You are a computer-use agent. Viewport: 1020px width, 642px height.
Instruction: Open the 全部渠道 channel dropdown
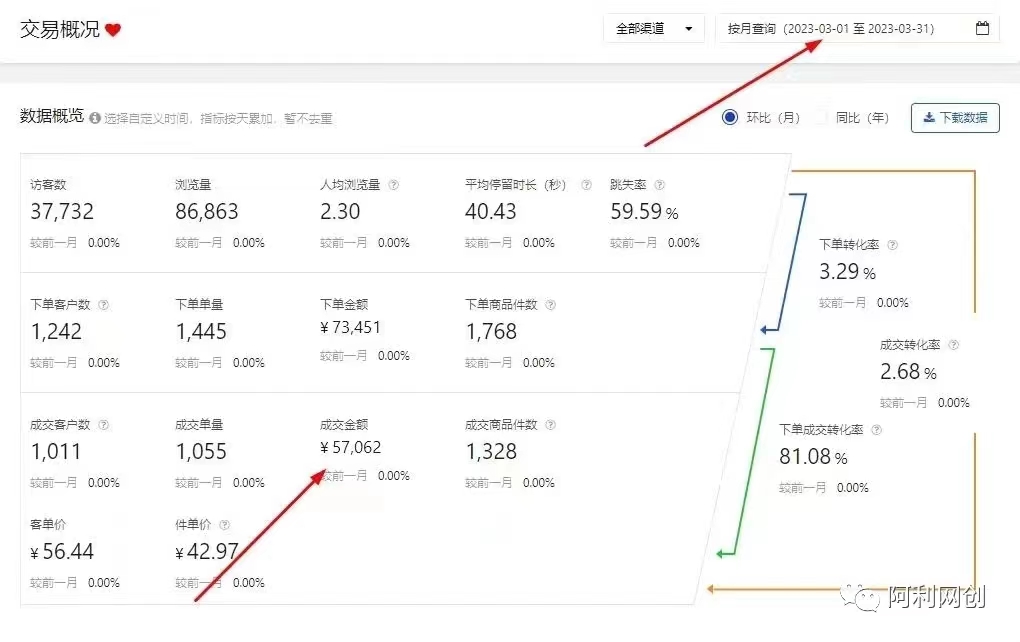(x=654, y=29)
